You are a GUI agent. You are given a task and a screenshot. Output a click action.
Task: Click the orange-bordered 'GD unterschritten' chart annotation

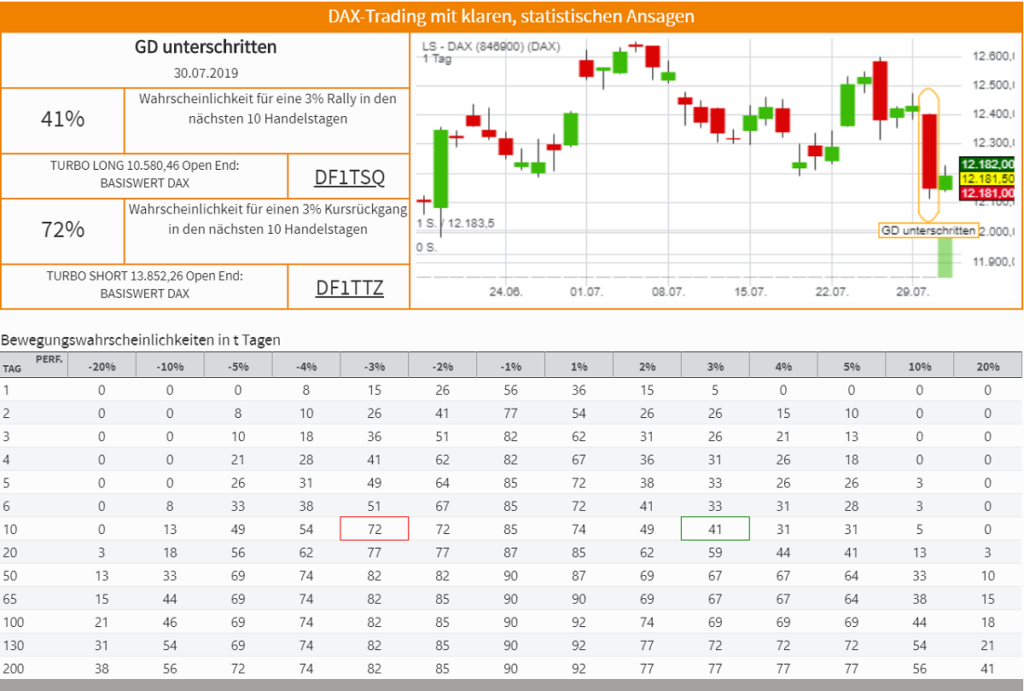928,231
